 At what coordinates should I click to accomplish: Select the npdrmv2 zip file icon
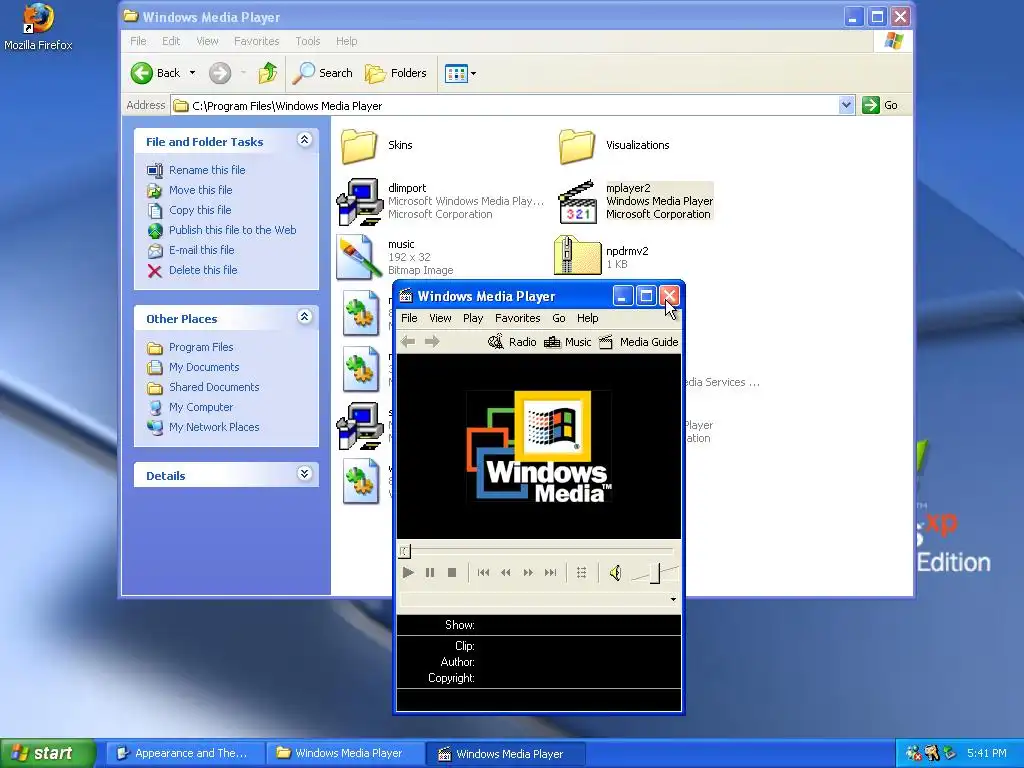577,256
